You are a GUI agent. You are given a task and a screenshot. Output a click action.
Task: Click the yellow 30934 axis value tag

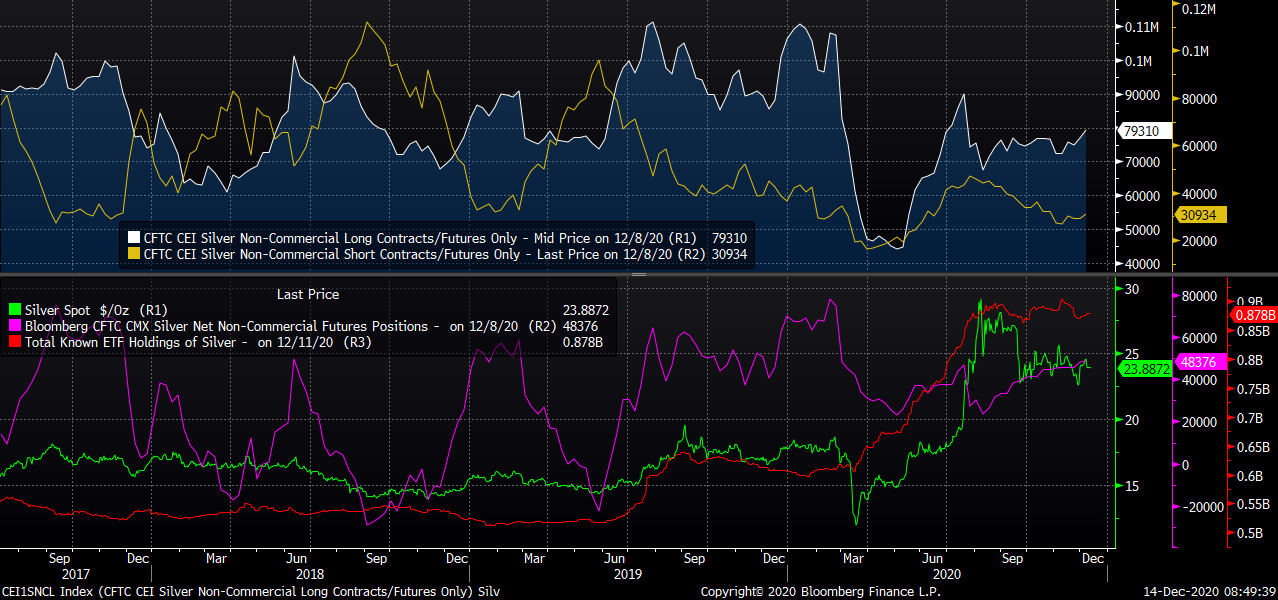[1196, 215]
